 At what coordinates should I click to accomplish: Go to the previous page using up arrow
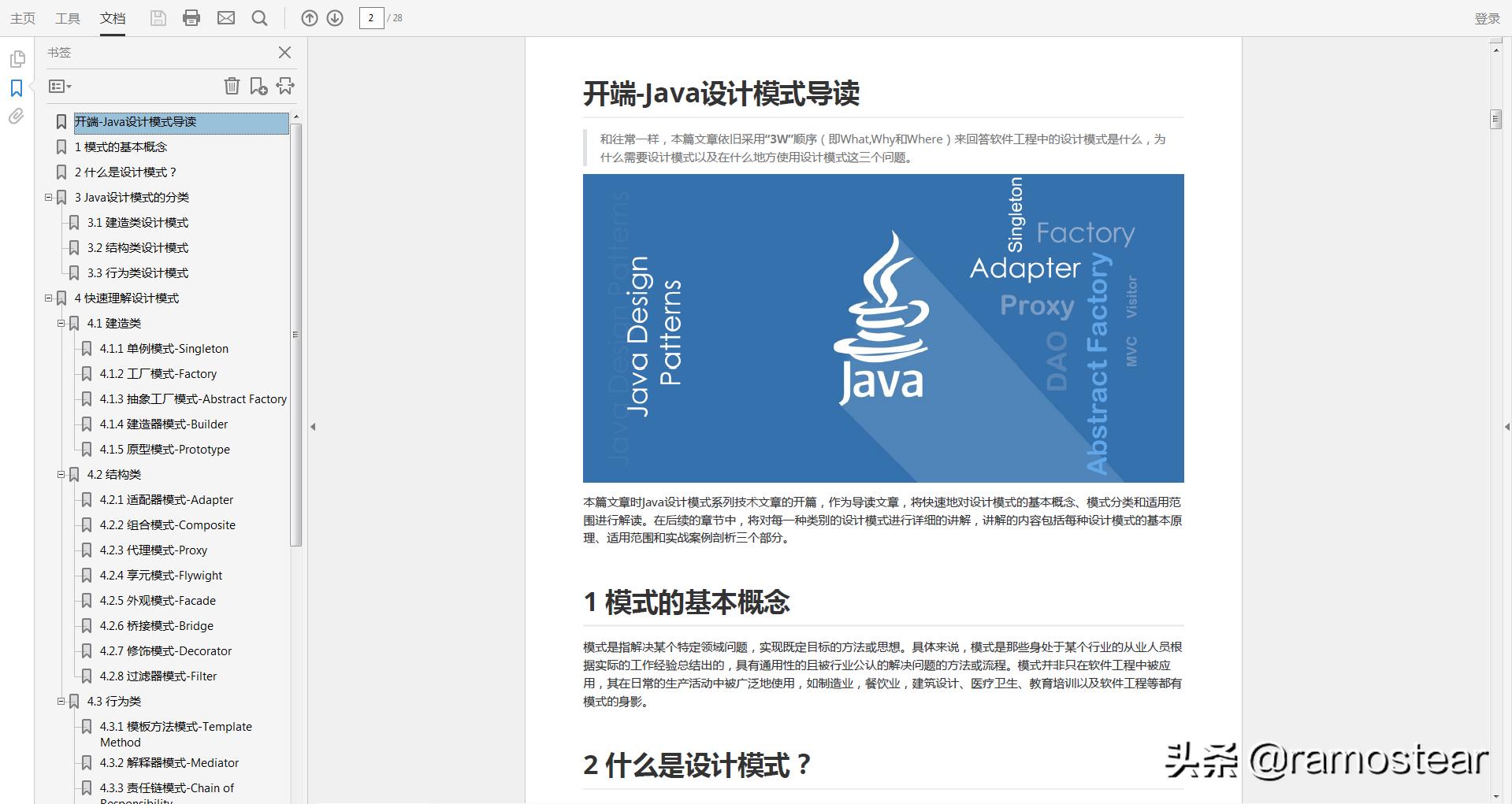point(309,17)
